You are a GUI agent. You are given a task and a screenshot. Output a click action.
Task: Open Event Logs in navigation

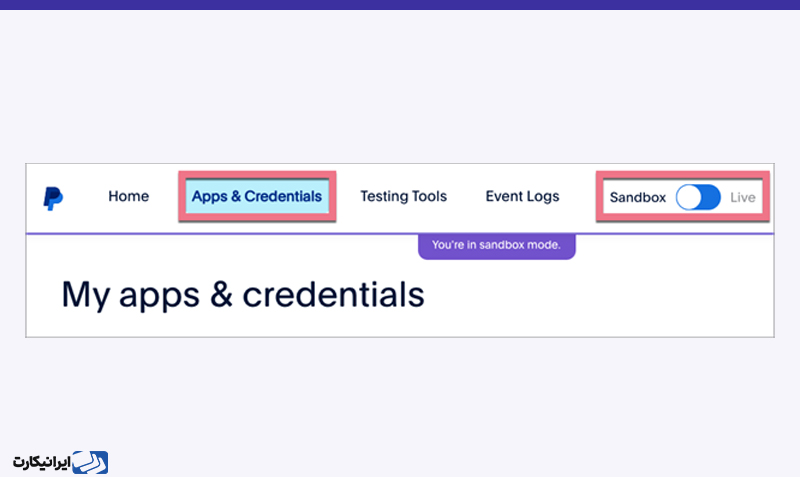tap(522, 196)
